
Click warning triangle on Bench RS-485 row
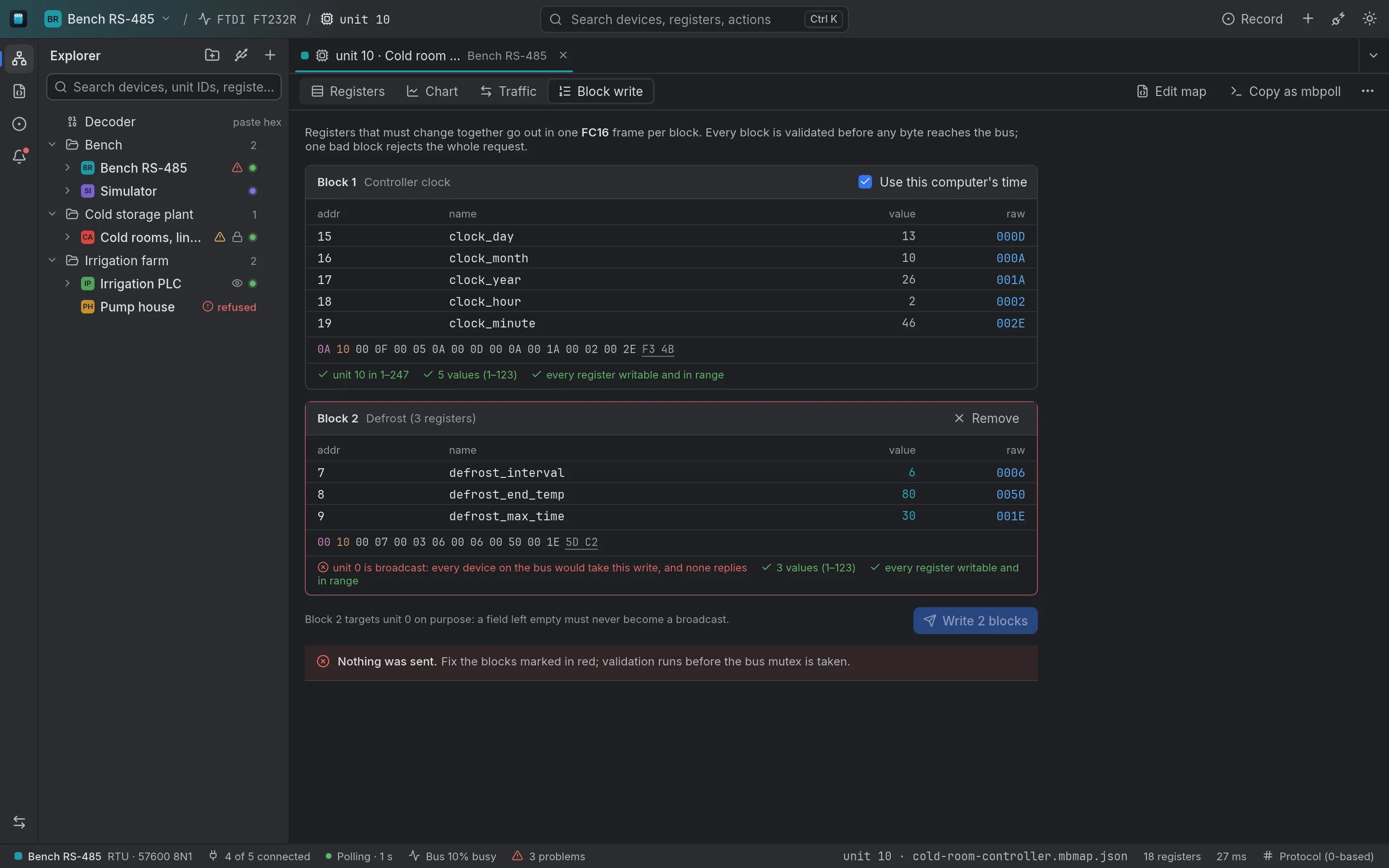click(237, 168)
